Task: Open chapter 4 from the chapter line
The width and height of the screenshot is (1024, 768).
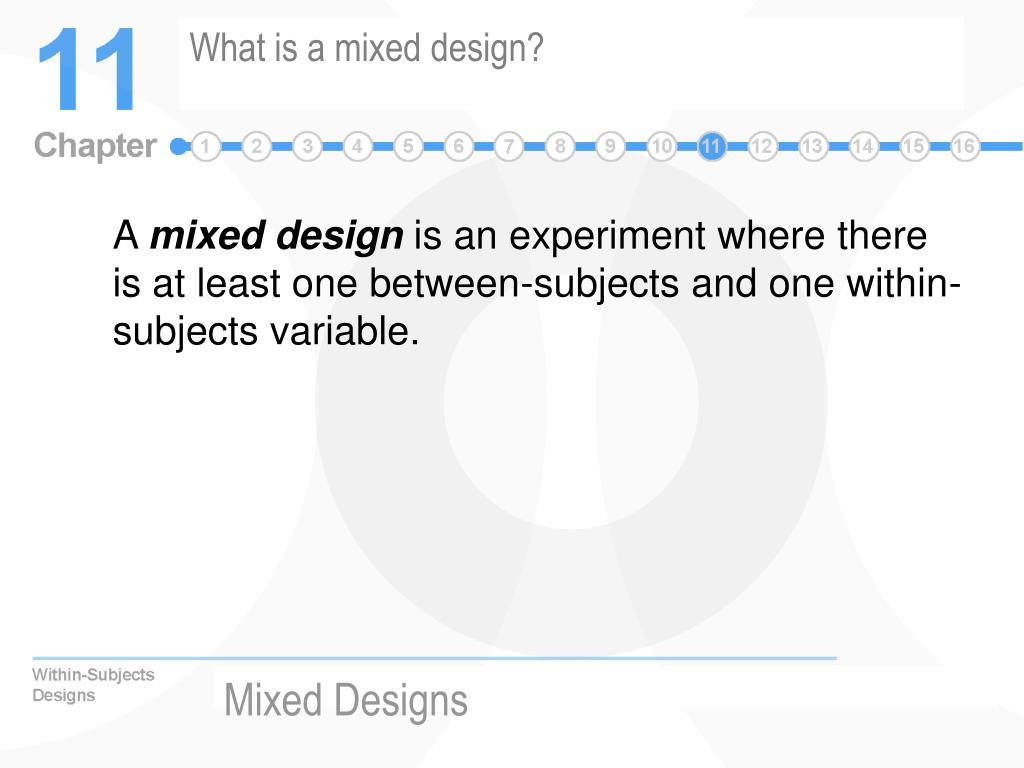Action: point(357,146)
